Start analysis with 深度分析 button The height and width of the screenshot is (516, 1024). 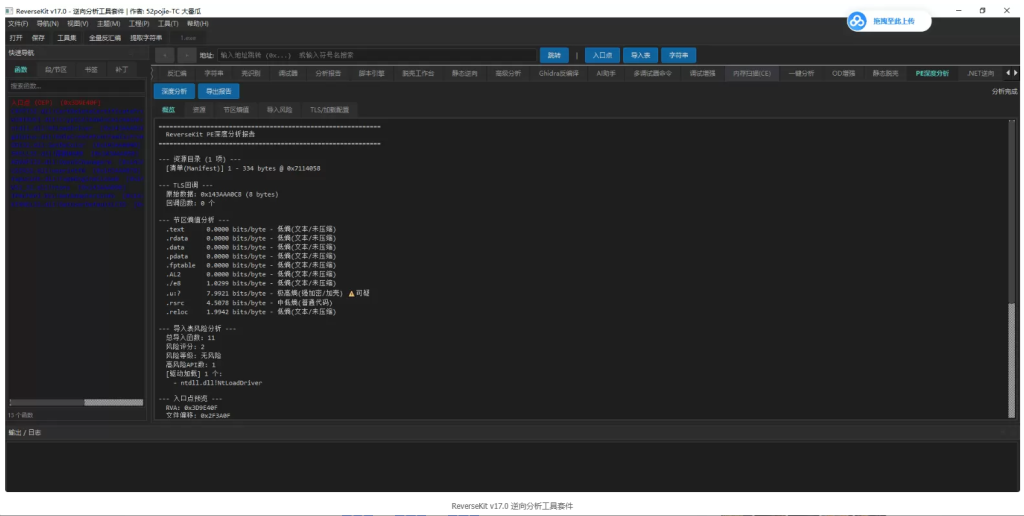pyautogui.click(x=174, y=91)
